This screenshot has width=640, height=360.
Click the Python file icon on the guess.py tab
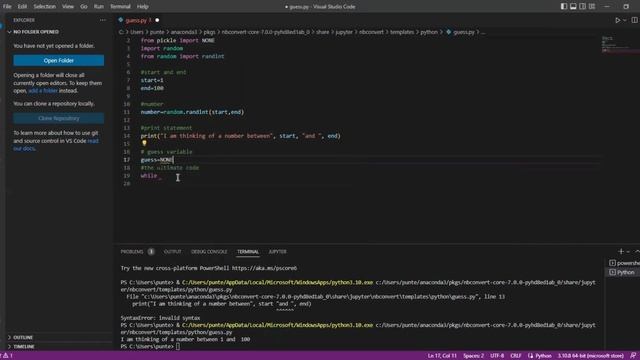point(121,20)
